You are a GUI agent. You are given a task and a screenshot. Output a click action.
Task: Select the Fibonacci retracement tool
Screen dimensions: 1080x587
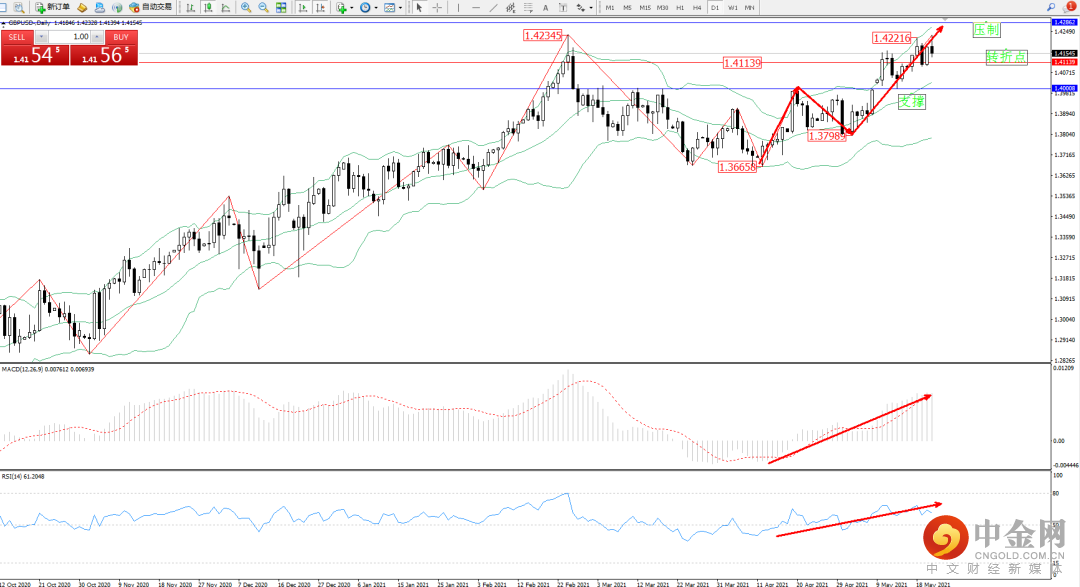pyautogui.click(x=528, y=8)
